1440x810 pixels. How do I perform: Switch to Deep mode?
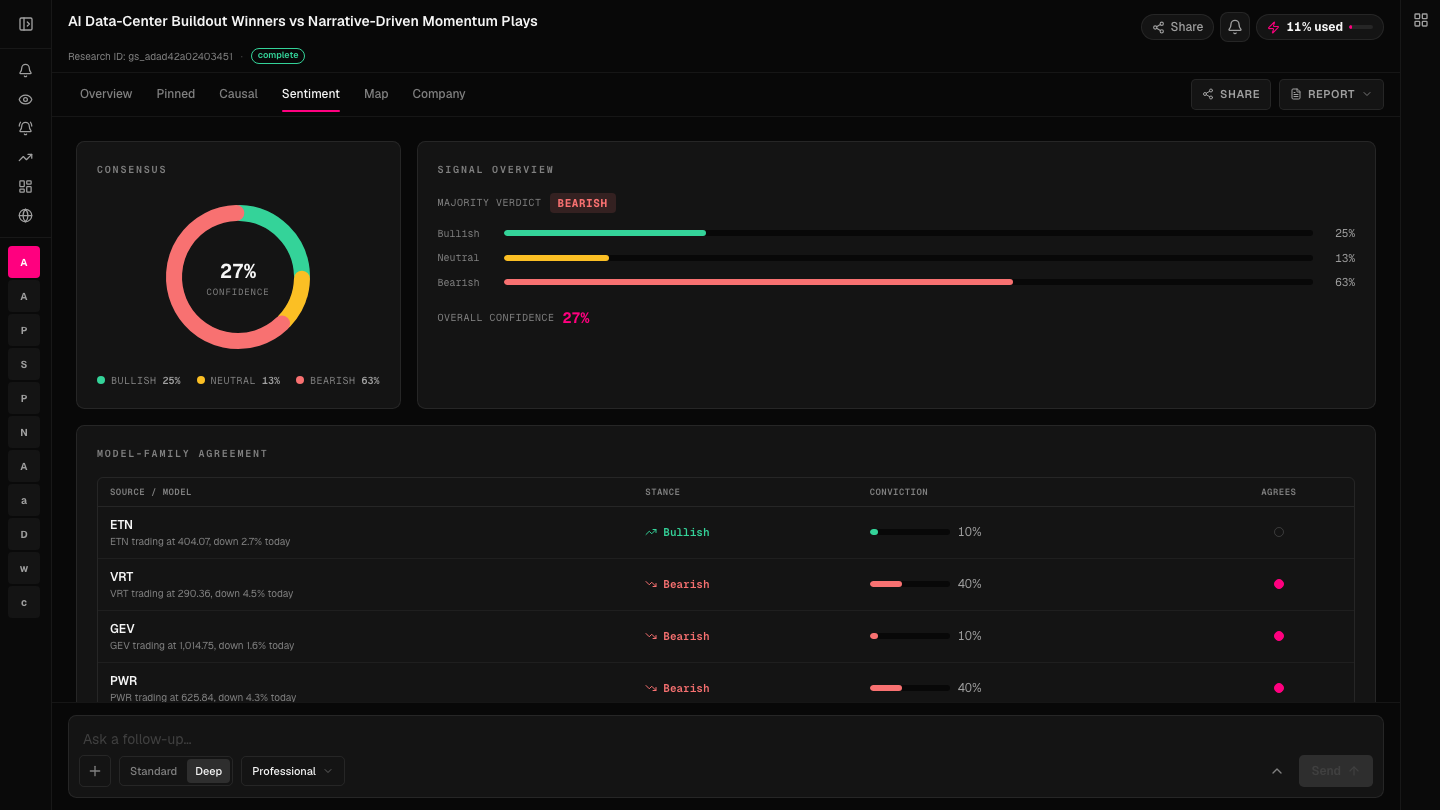(209, 771)
